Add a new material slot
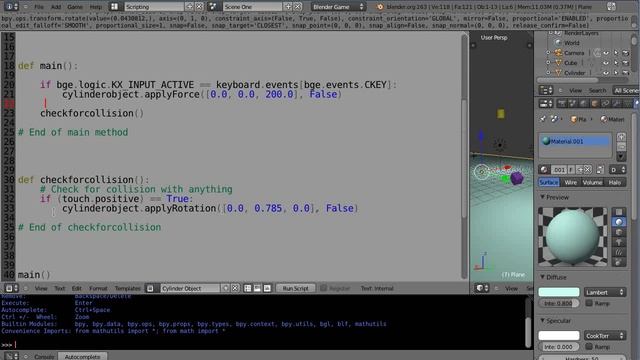 pos(621,137)
